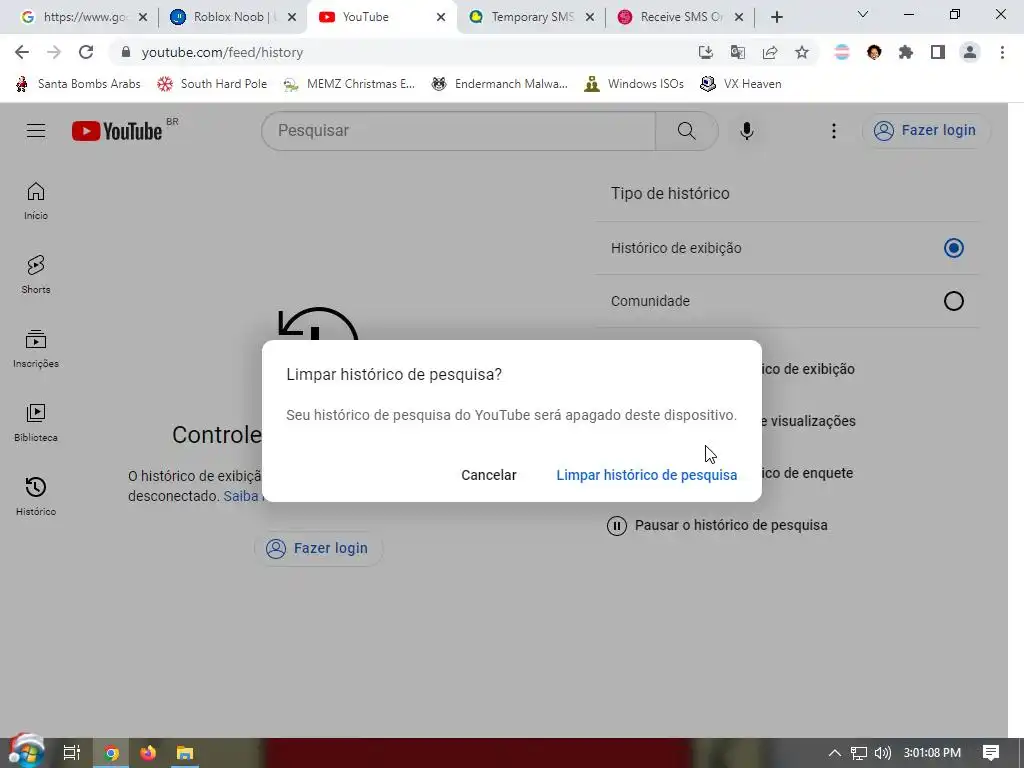Open MEMZ Christmas bookmark
This screenshot has width=1024, height=768.
(x=349, y=84)
